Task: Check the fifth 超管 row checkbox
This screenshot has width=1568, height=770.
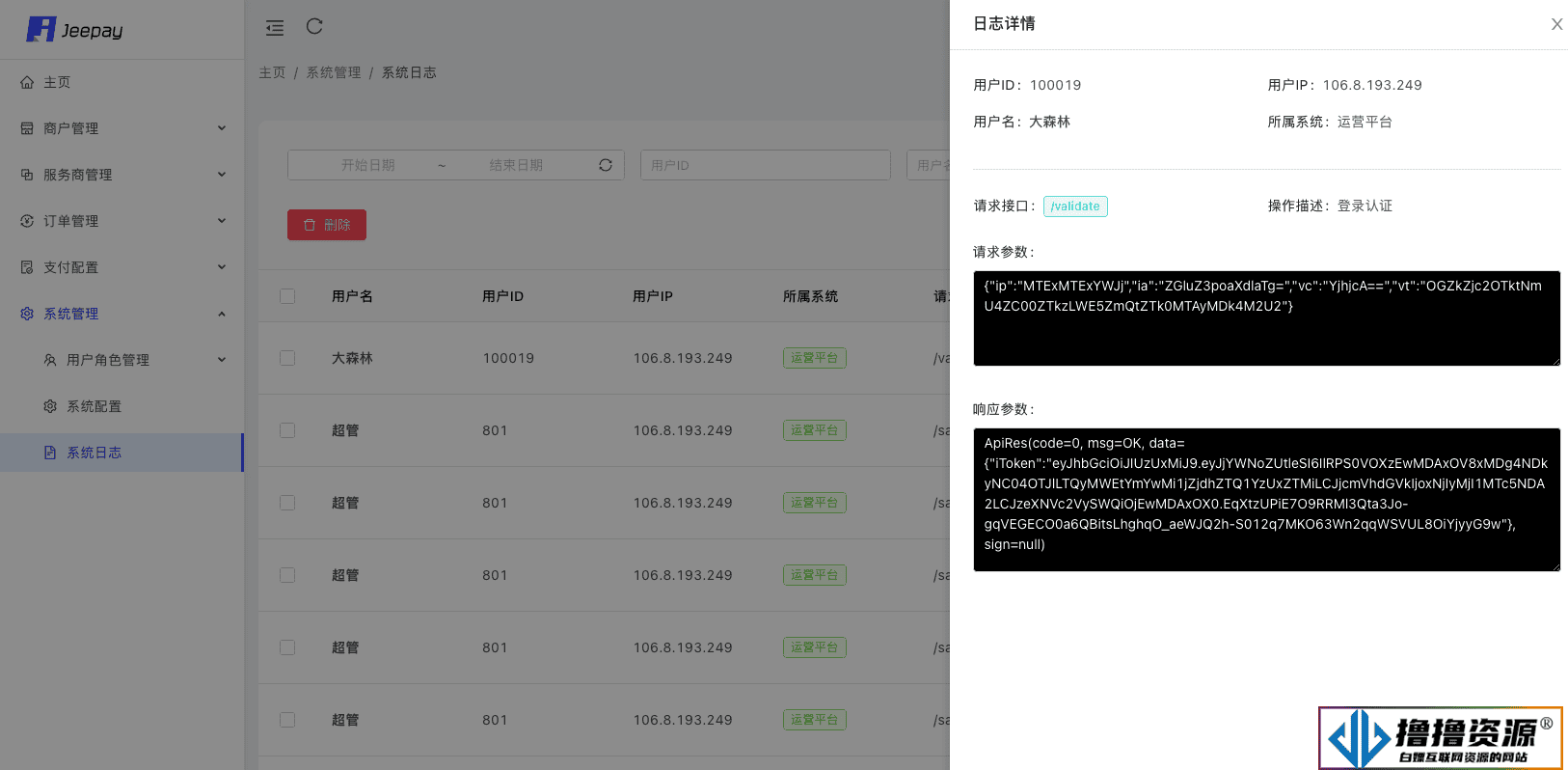Action: (287, 720)
